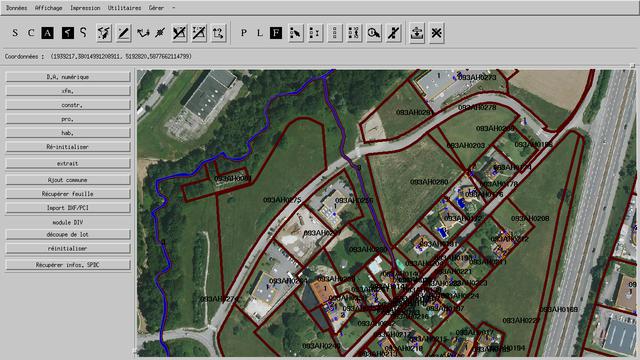
Task: Open the Utilitaires menu
Action: point(124,8)
